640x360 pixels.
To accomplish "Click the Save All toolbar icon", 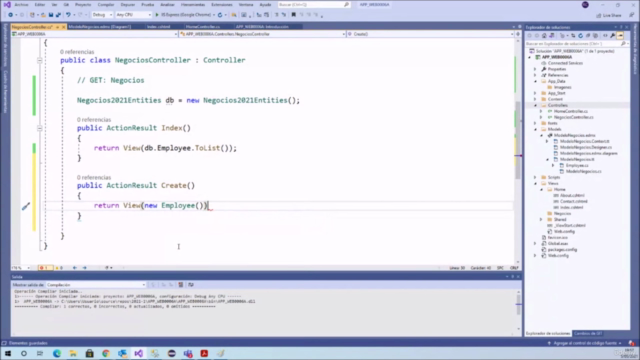I will (58, 15).
